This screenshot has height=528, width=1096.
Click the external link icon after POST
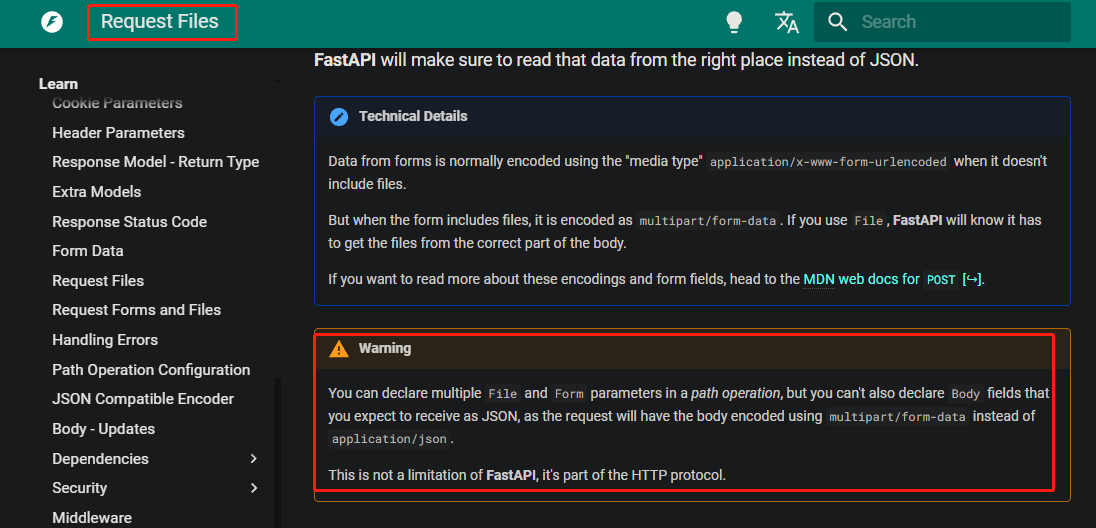(x=972, y=280)
